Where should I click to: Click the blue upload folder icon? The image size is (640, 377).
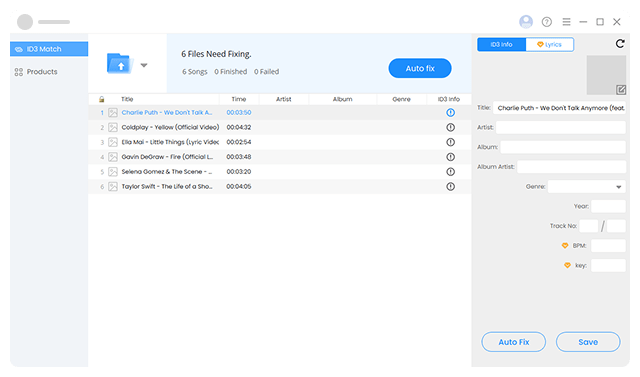click(120, 64)
